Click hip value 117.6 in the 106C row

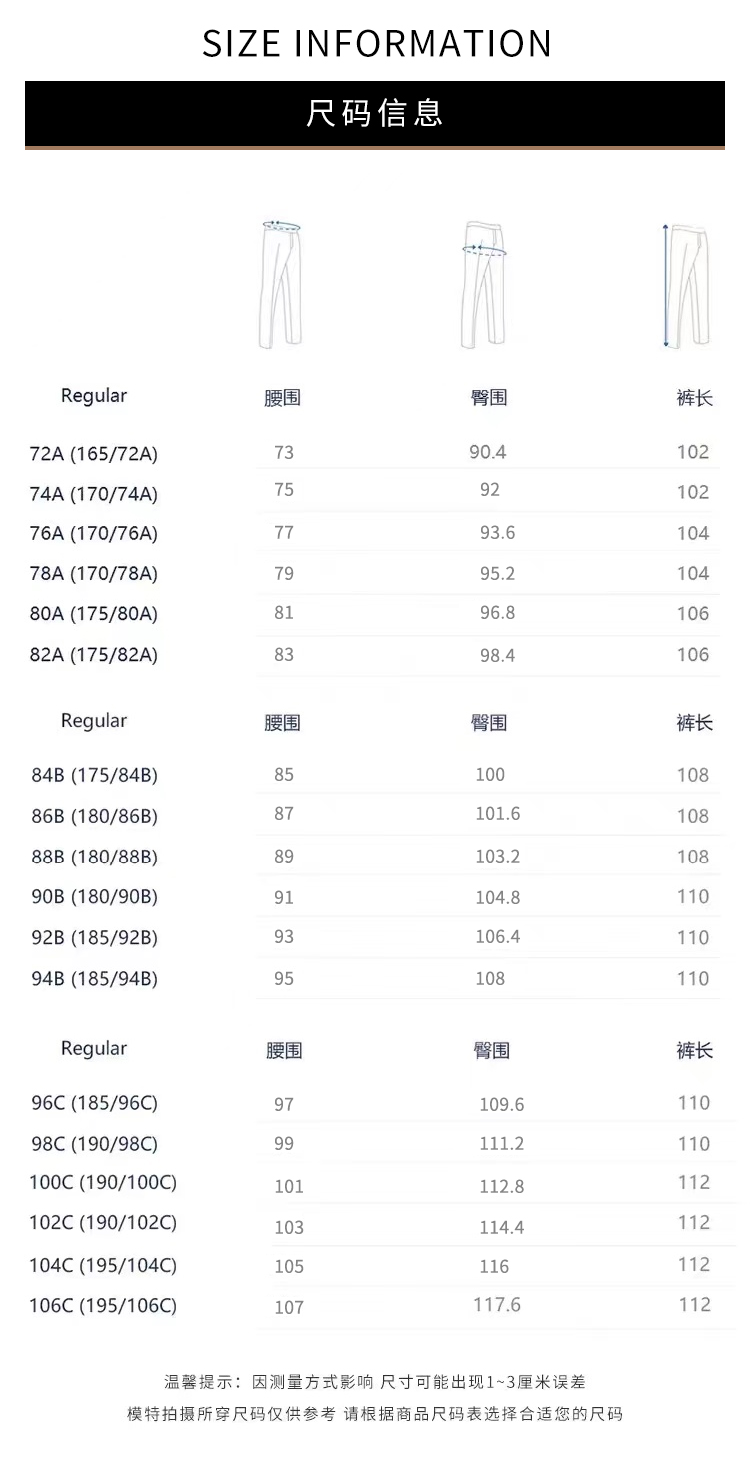[497, 1305]
